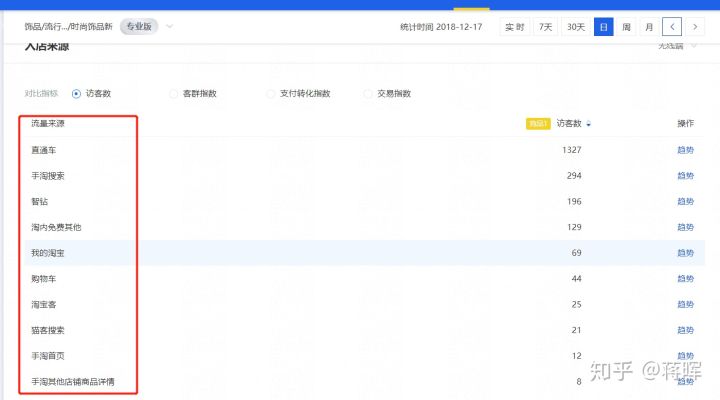720x400 pixels.
Task: Select the 交易指数 radio option
Action: [368, 94]
